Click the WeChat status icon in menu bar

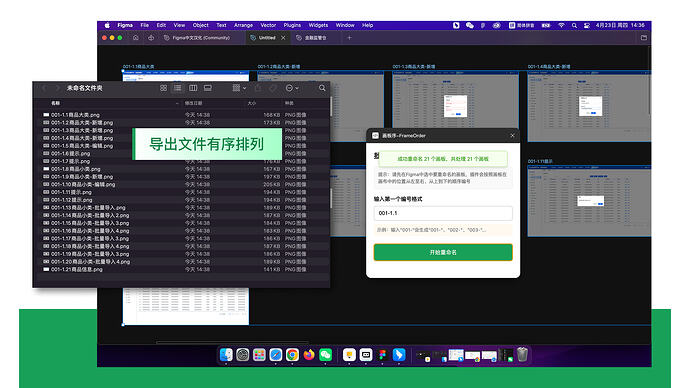coord(470,26)
